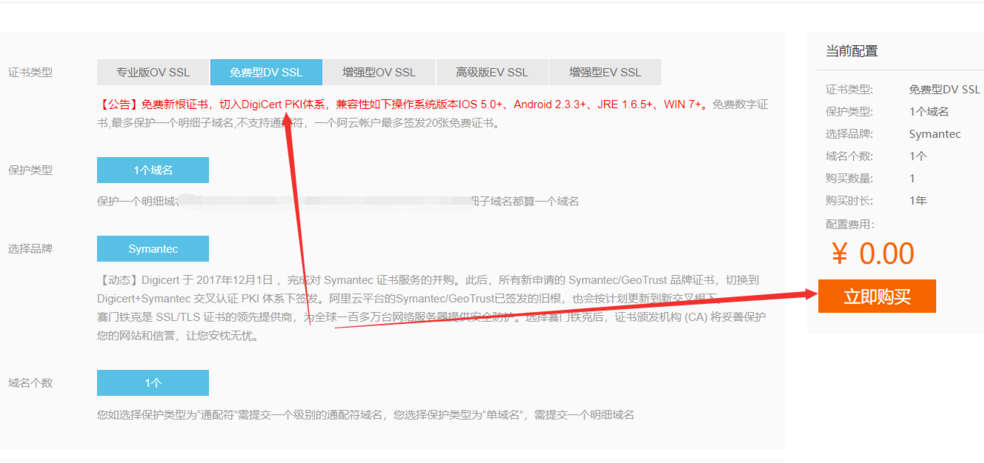Choose the 增强型OV SSL option
Viewport: 984px width, 463px height.
click(379, 72)
